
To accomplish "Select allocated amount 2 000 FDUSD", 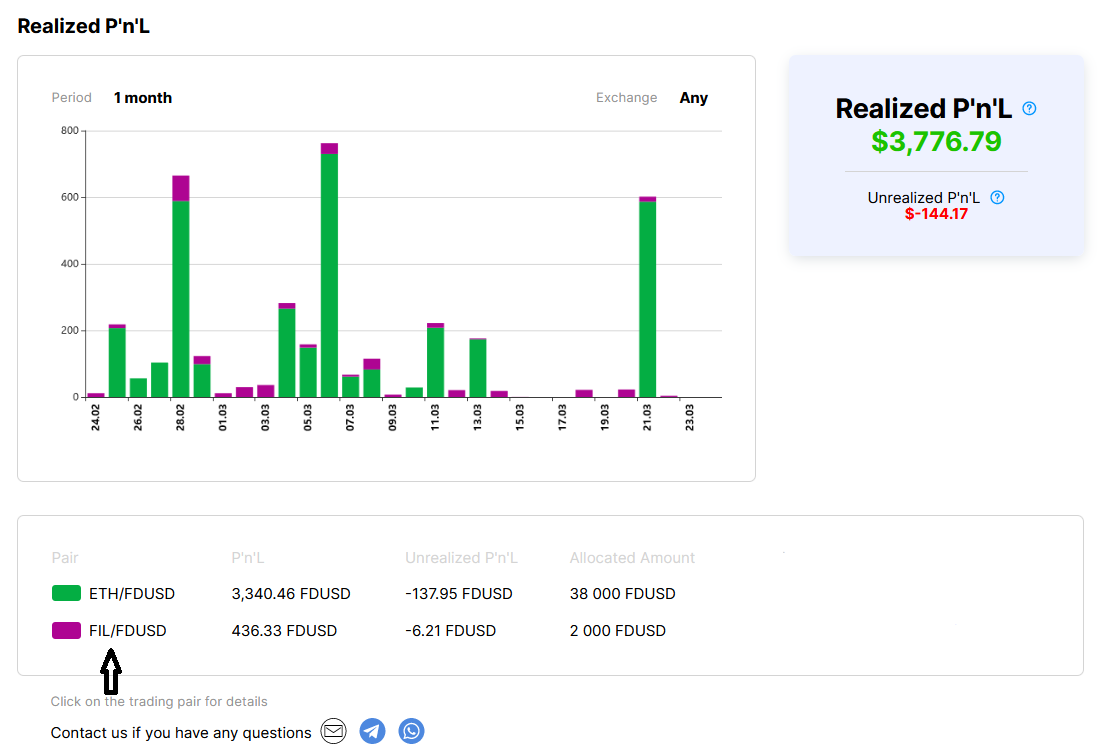I will [x=617, y=631].
